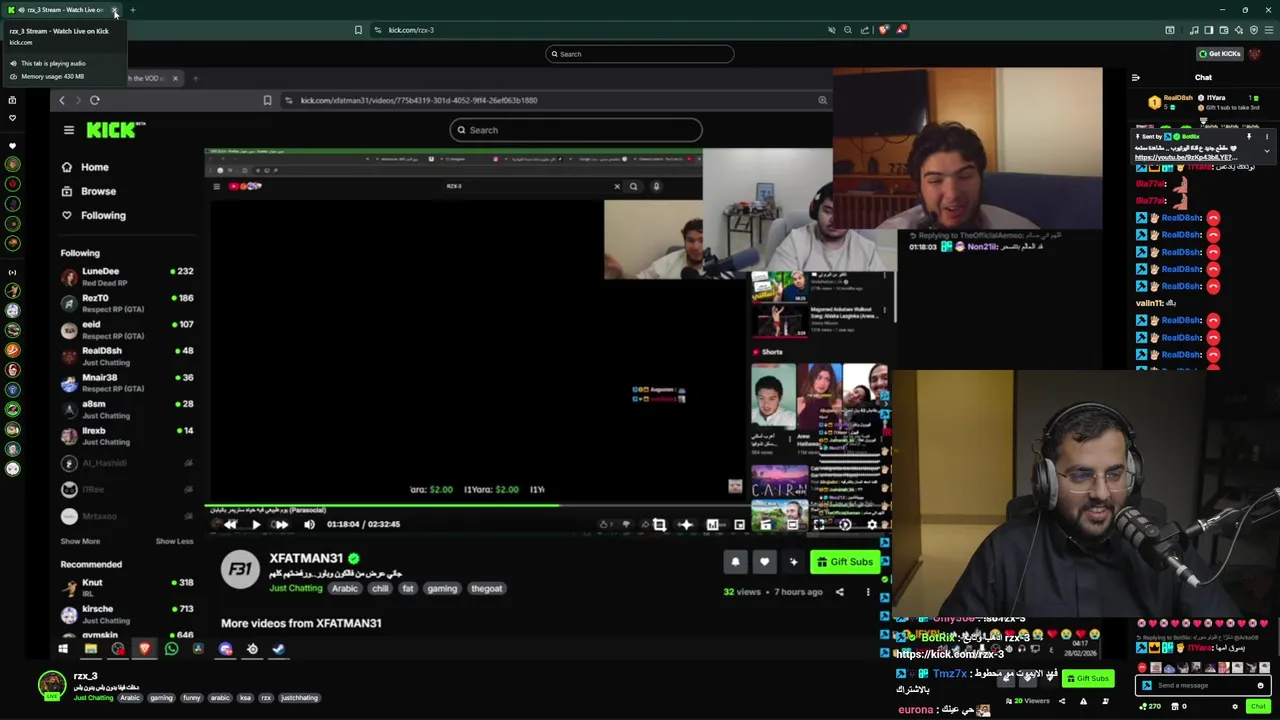Click the share icon in the outer address bar
Image resolution: width=1280 pixels, height=720 pixels.
pyautogui.click(x=865, y=30)
